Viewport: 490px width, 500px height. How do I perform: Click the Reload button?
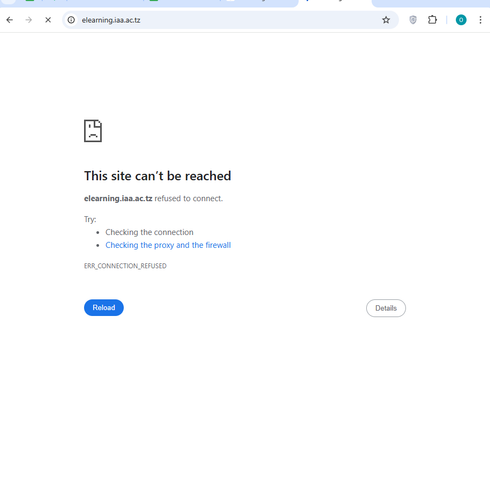tap(104, 307)
